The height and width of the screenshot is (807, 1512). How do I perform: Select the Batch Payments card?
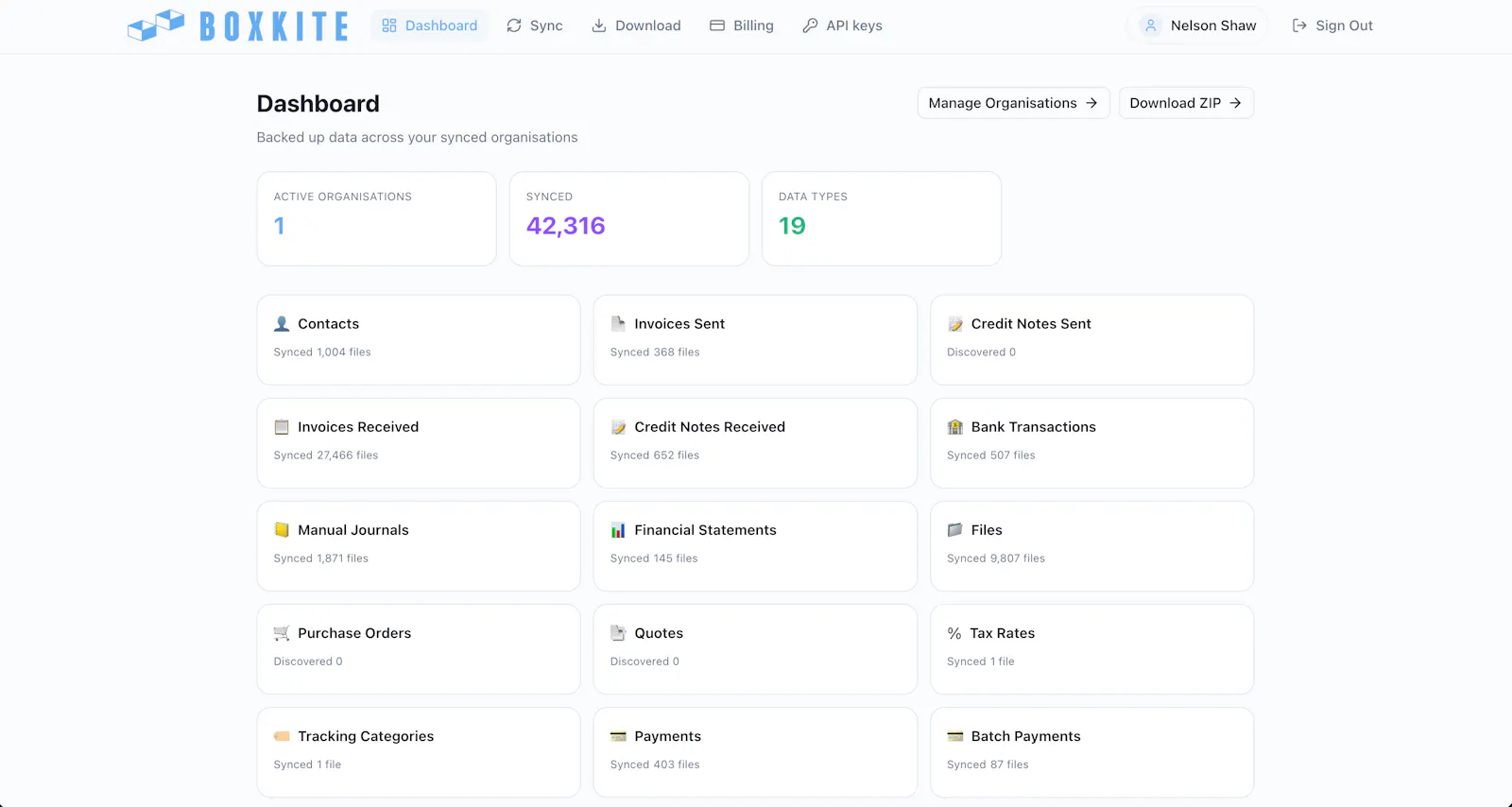[x=1091, y=752]
